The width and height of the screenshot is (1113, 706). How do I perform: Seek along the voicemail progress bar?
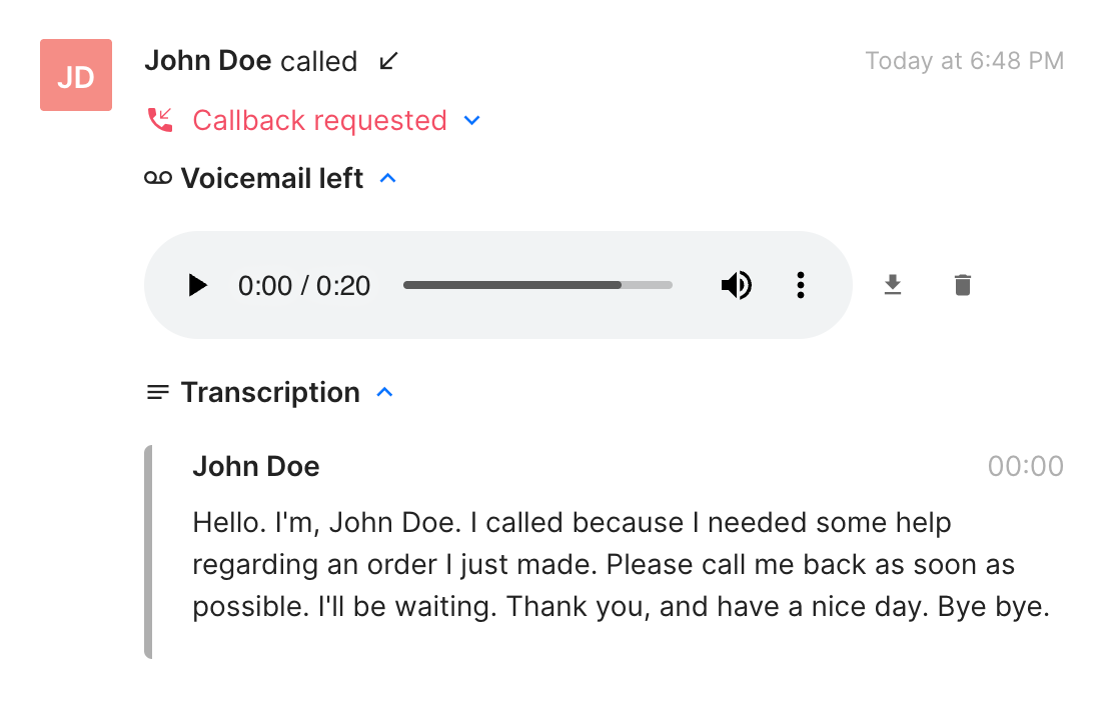click(537, 285)
